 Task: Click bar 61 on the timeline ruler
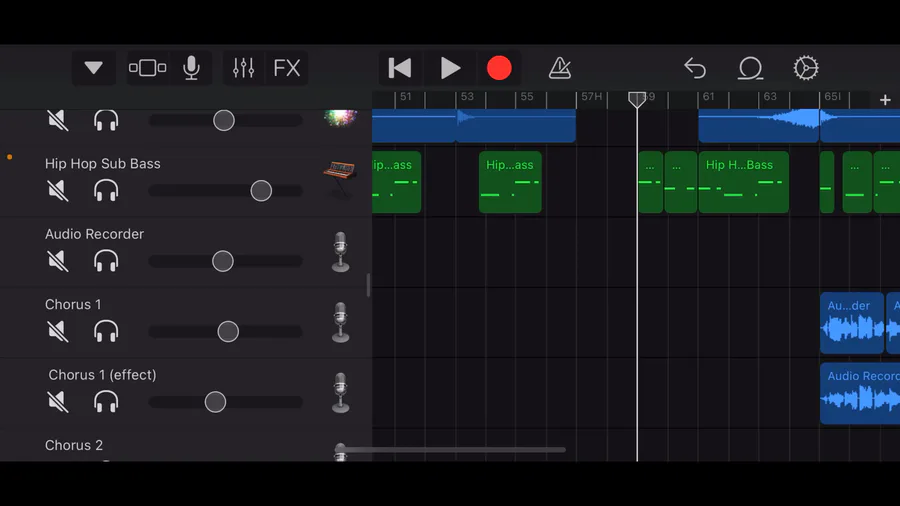(708, 97)
